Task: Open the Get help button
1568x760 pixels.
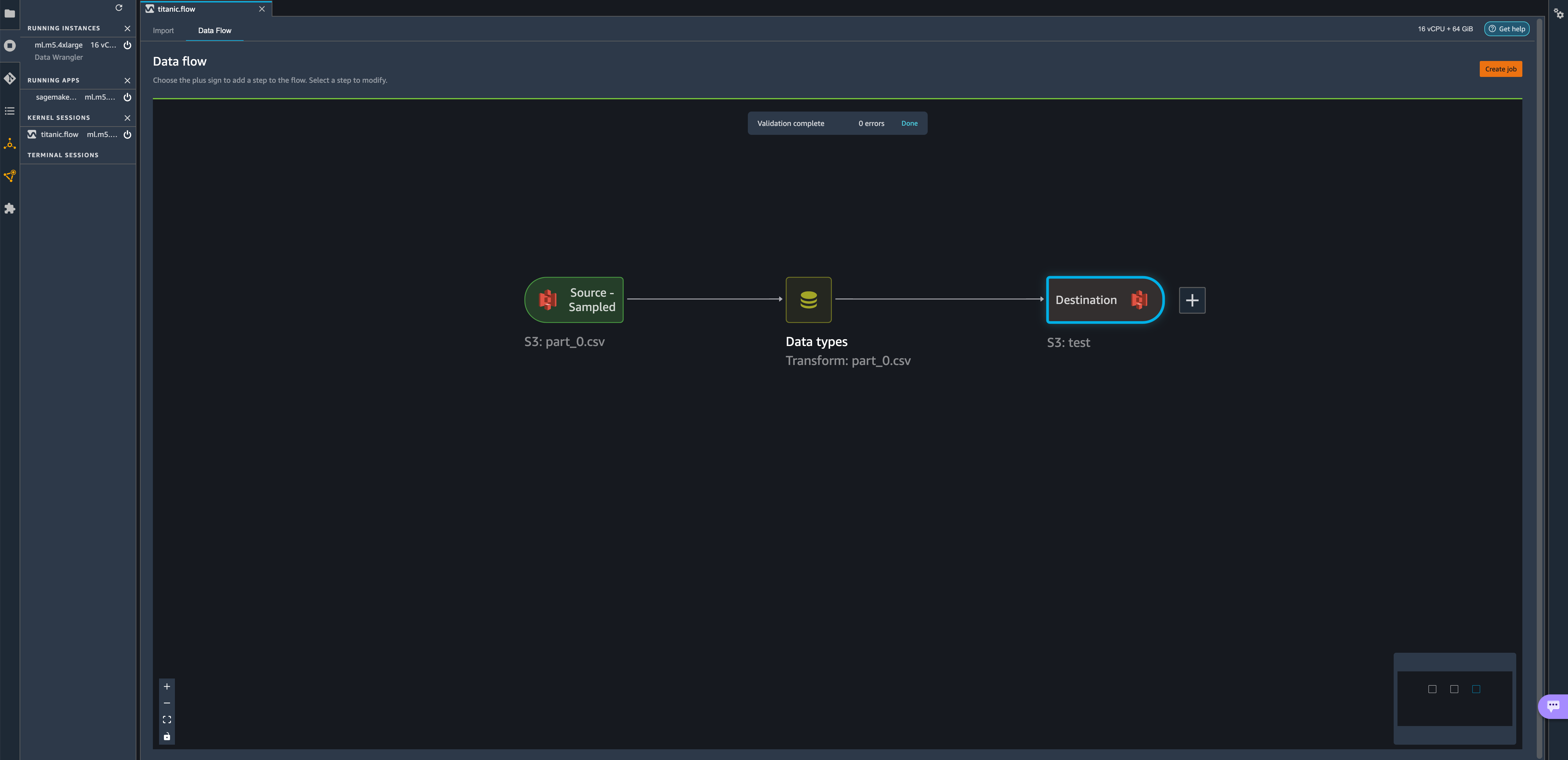Action: [1506, 28]
